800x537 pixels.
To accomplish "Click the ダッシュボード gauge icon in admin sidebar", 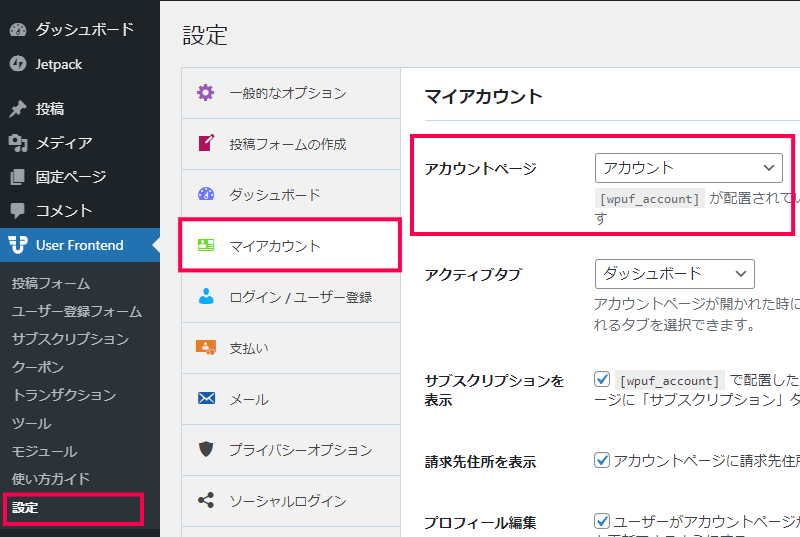I will [x=18, y=30].
